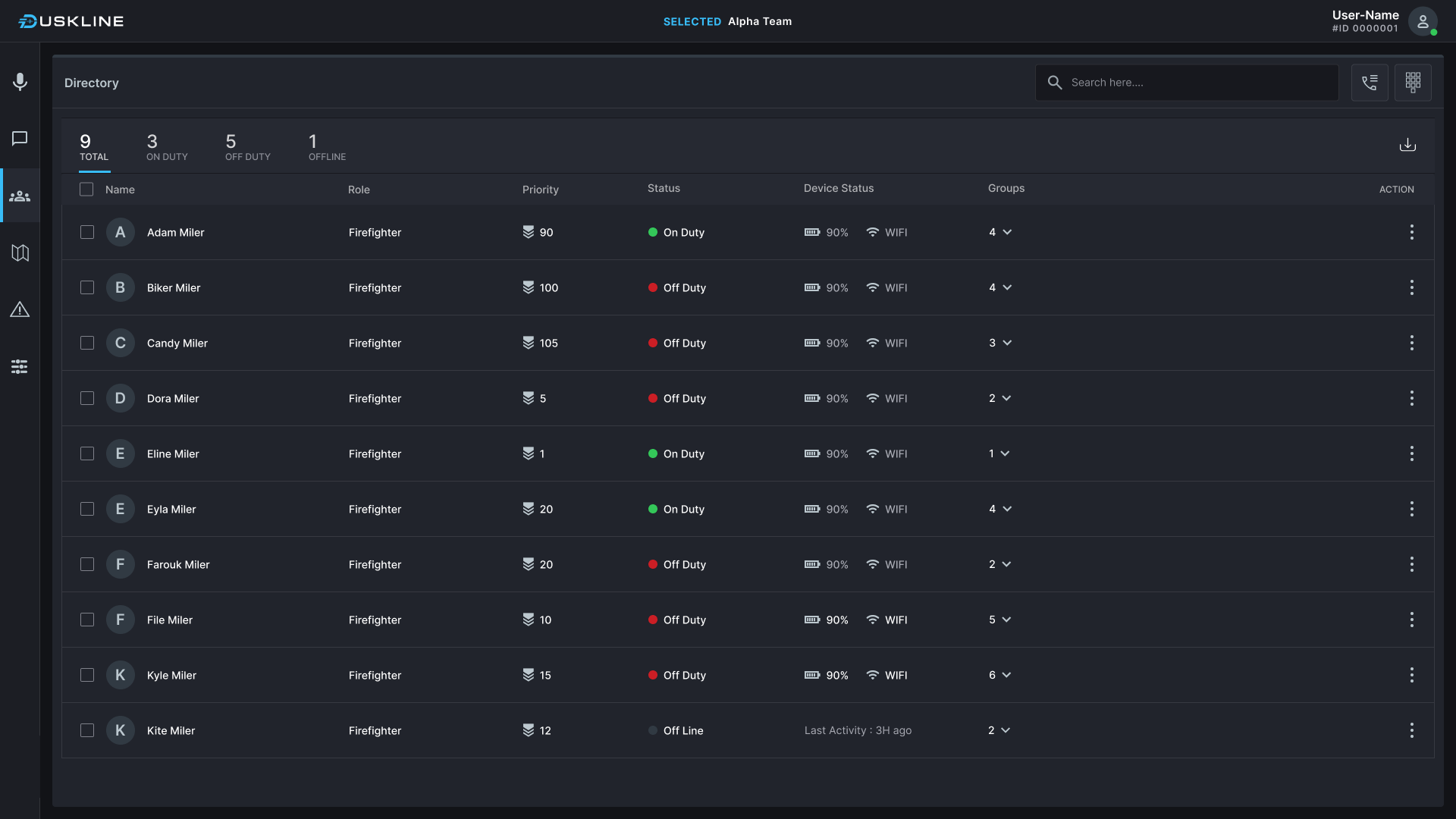This screenshot has width=1456, height=819.
Task: Open action menu for Kite Miler
Action: coord(1411,730)
